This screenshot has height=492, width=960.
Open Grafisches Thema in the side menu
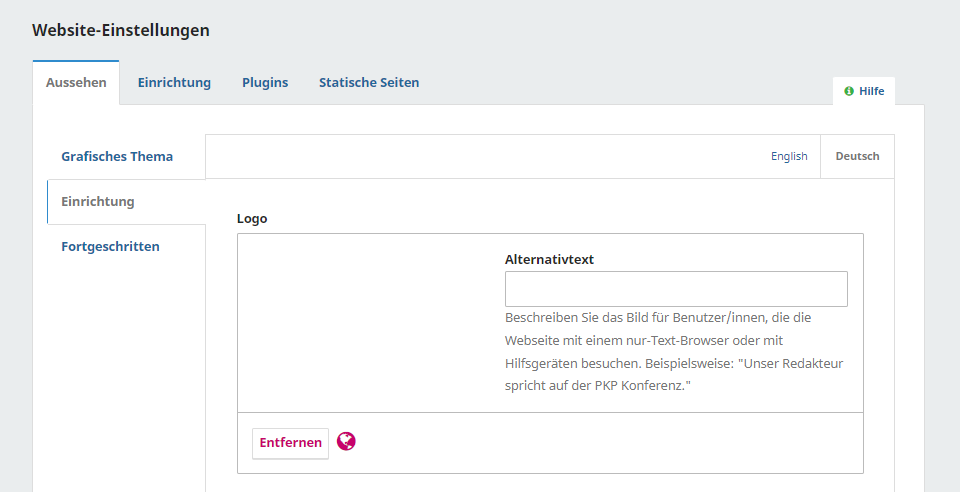[117, 157]
